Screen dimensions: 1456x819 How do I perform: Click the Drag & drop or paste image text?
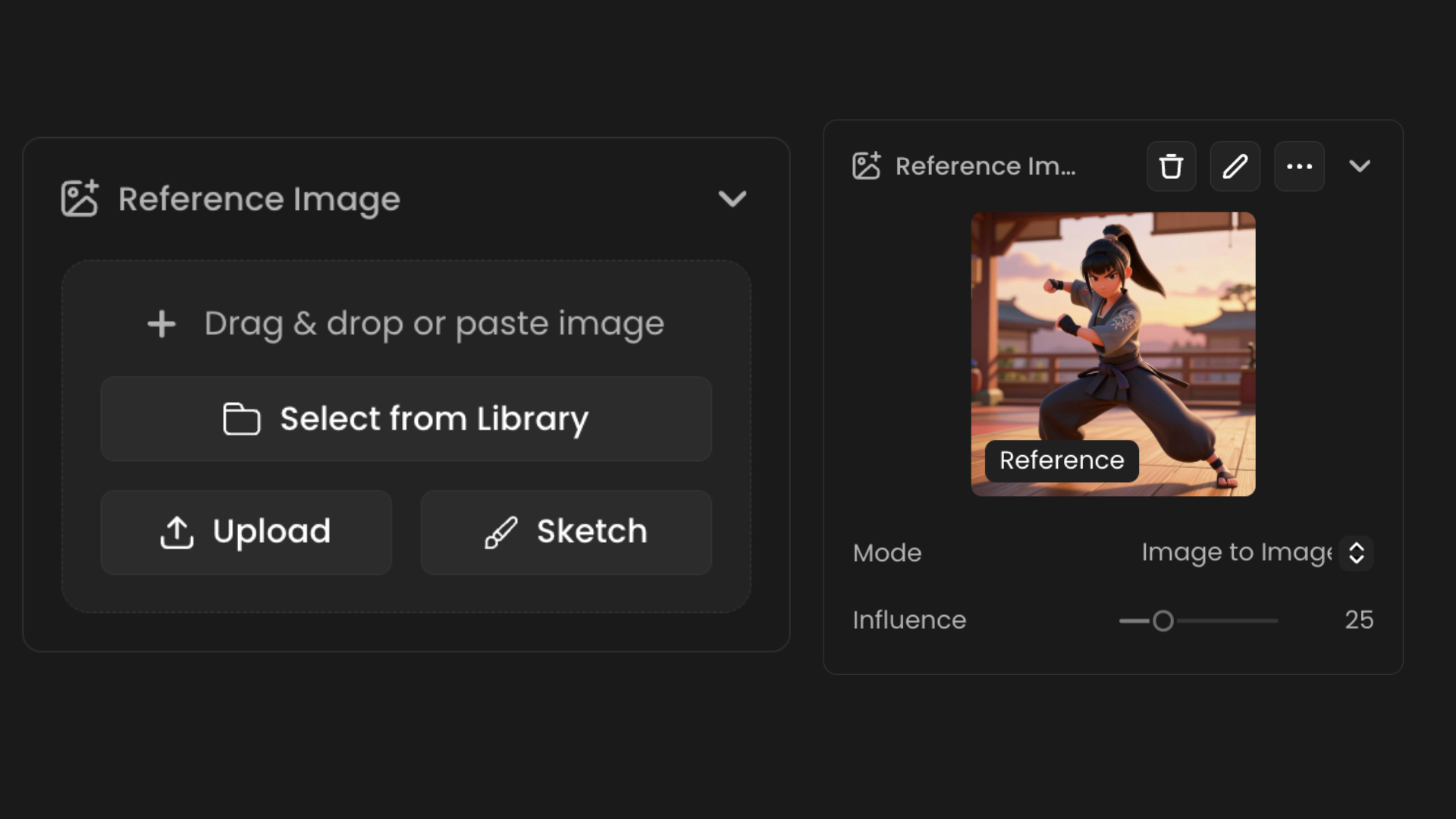click(434, 324)
